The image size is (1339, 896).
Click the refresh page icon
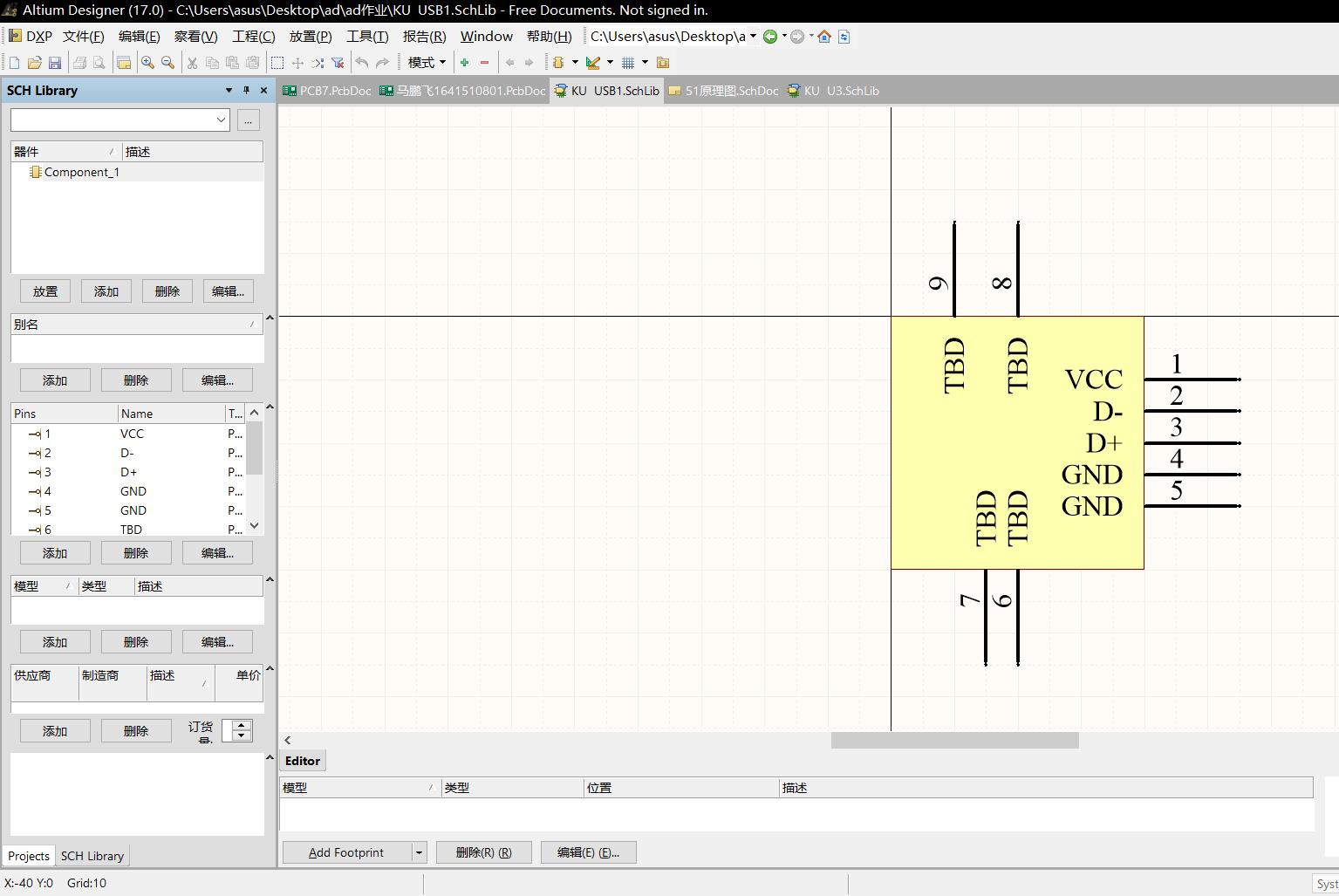(844, 37)
